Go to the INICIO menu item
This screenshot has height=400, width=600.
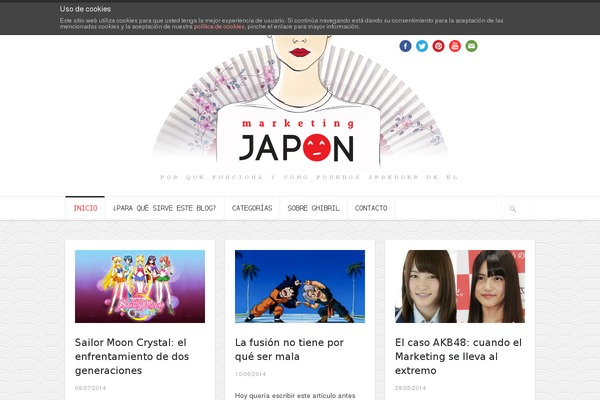(x=85, y=208)
